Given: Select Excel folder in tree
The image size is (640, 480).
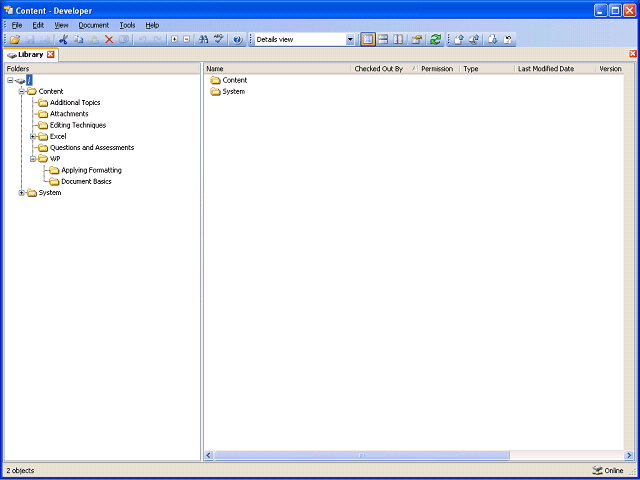Looking at the screenshot, I should pos(58,136).
